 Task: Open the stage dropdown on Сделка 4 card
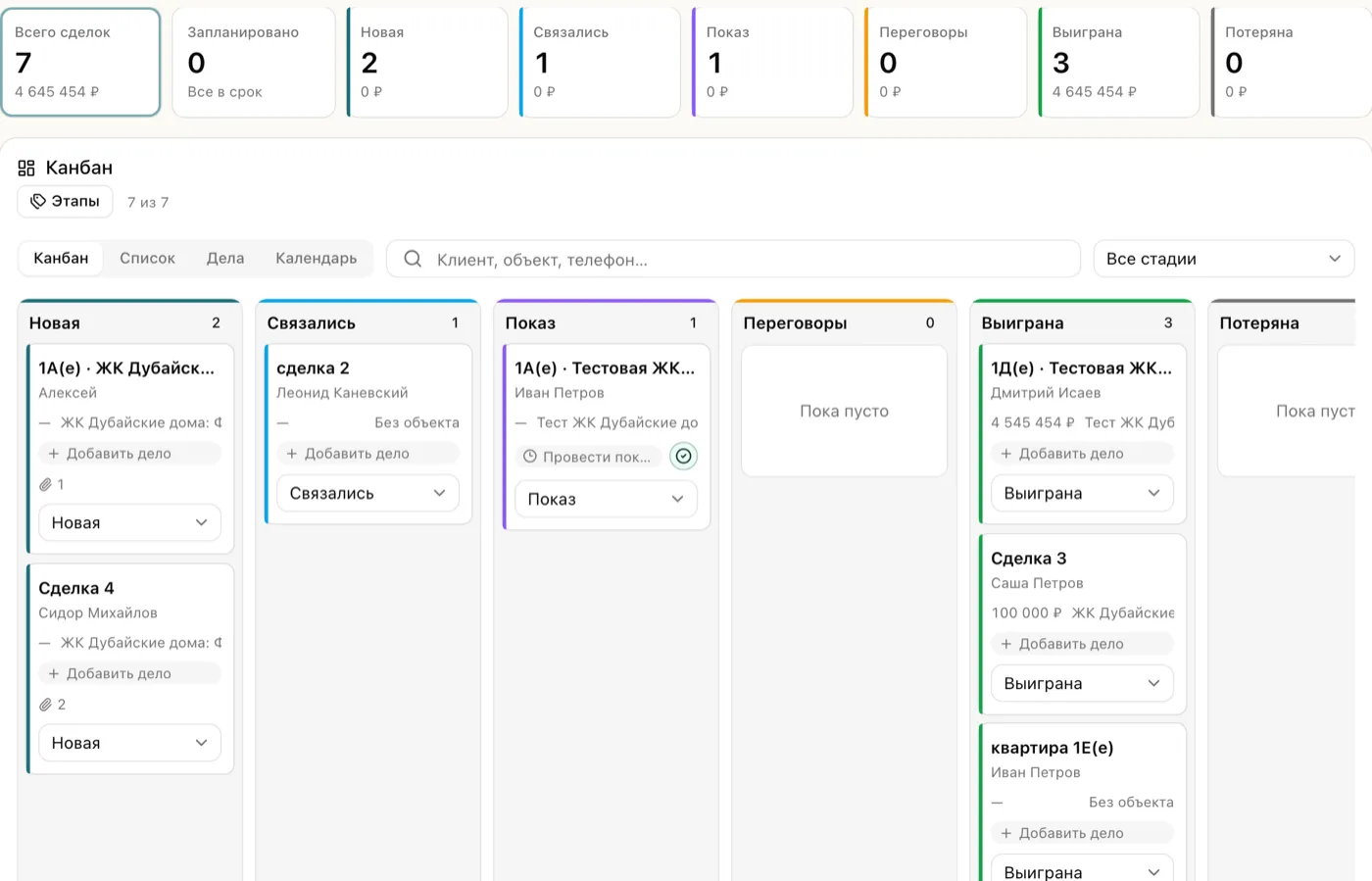(129, 743)
